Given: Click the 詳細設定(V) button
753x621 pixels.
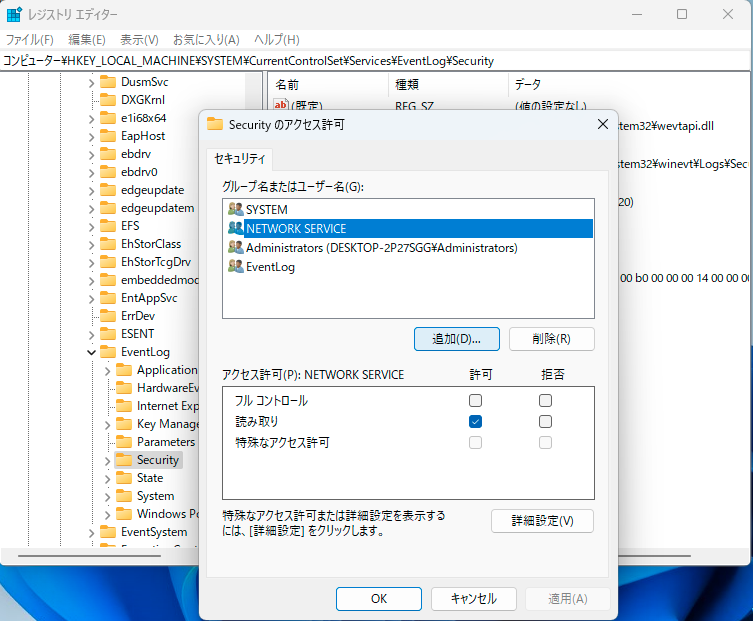Looking at the screenshot, I should click(542, 521).
